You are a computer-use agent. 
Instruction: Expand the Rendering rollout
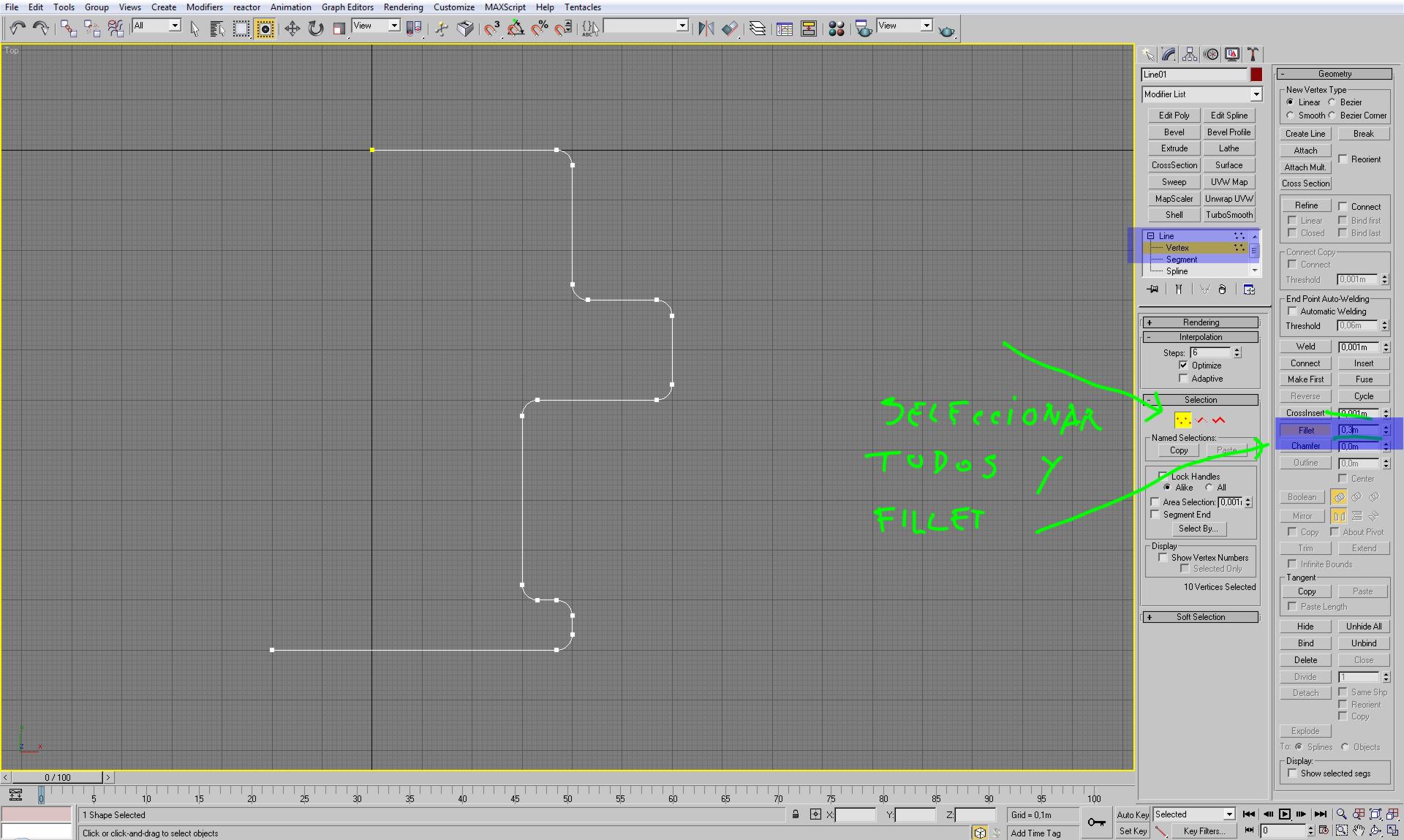pos(1201,322)
